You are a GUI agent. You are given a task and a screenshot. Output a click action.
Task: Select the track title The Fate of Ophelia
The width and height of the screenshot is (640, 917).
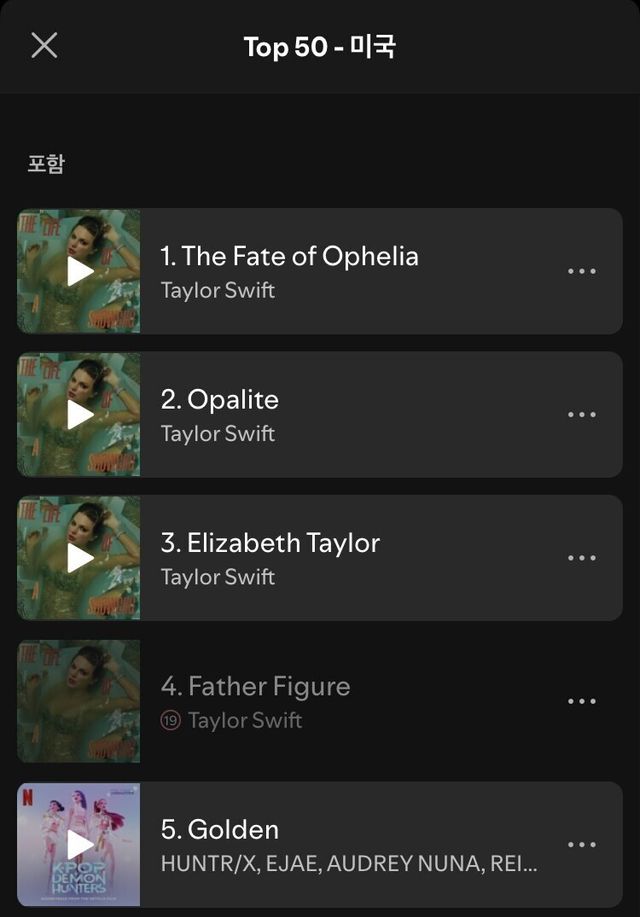289,256
